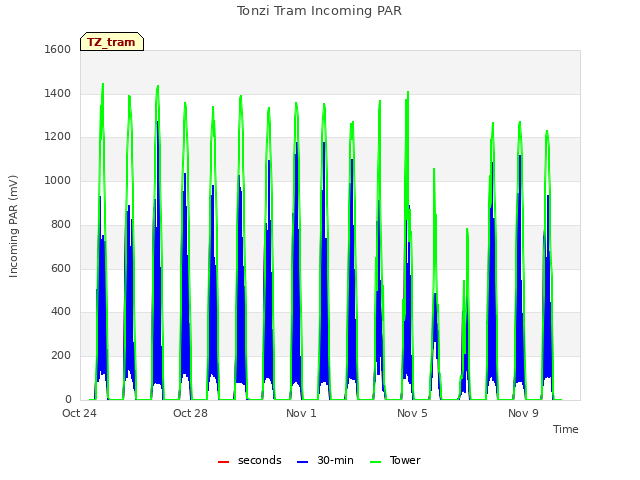Select the chart title Tonzi Tram Incoming PAR
This screenshot has height=480, width=640.
point(319,11)
